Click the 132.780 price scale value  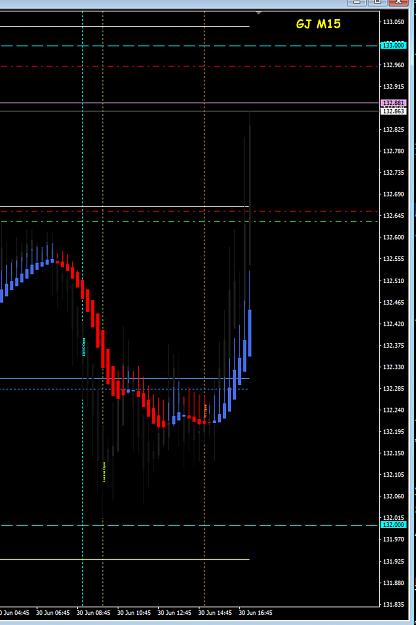(393, 151)
